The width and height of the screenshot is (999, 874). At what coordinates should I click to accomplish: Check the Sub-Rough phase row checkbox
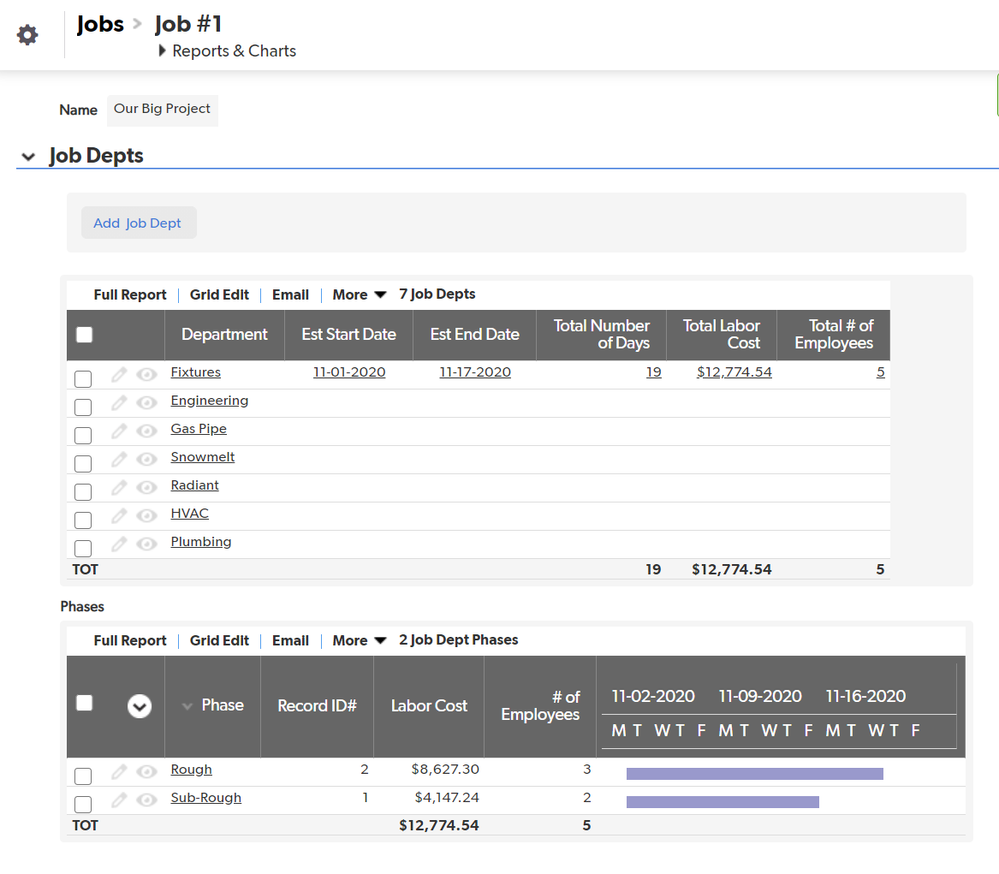[83, 805]
